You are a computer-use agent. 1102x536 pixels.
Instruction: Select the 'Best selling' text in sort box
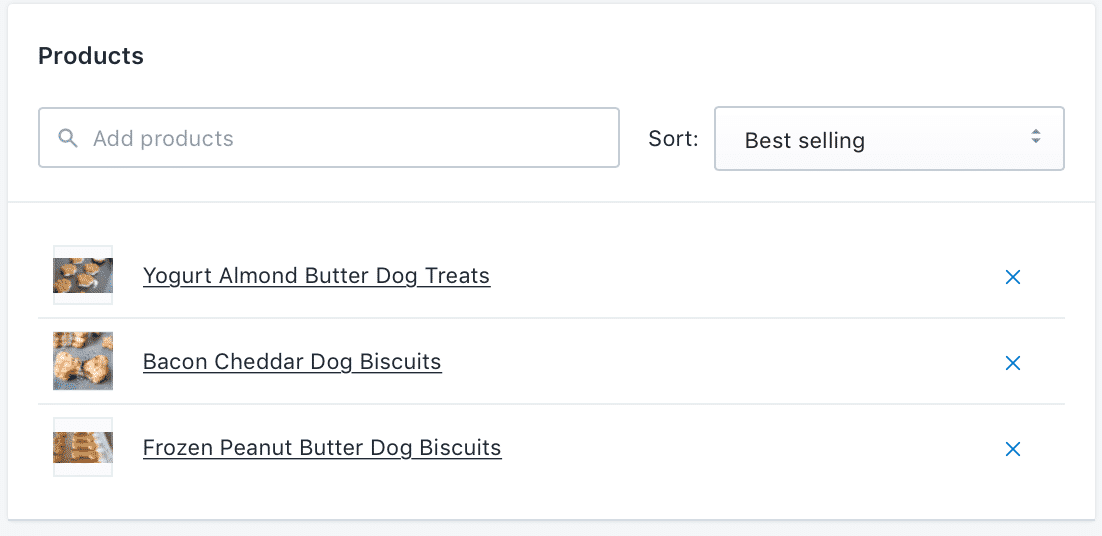tap(805, 140)
